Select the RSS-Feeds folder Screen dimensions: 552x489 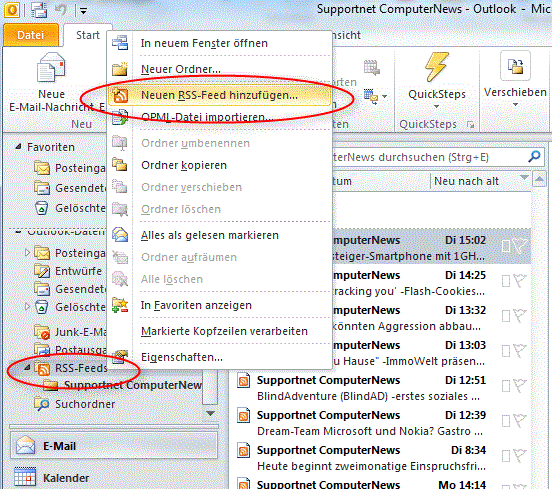71,368
